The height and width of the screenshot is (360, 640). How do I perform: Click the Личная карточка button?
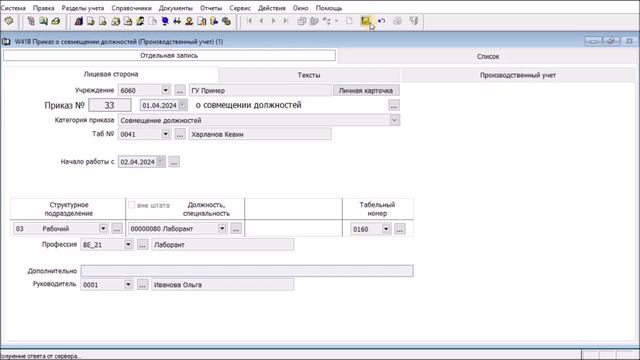coord(366,90)
